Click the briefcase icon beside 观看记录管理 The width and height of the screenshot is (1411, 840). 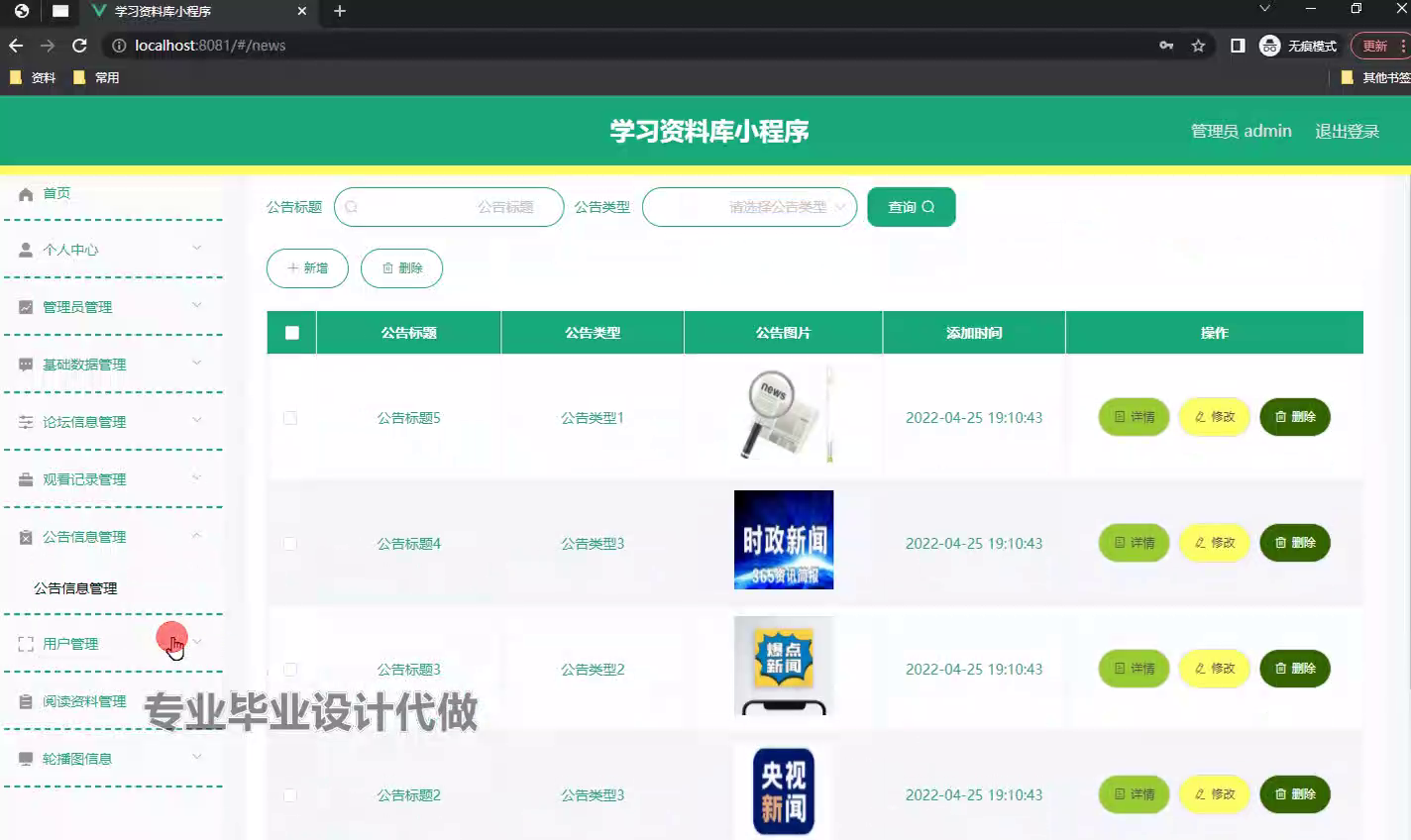click(26, 479)
